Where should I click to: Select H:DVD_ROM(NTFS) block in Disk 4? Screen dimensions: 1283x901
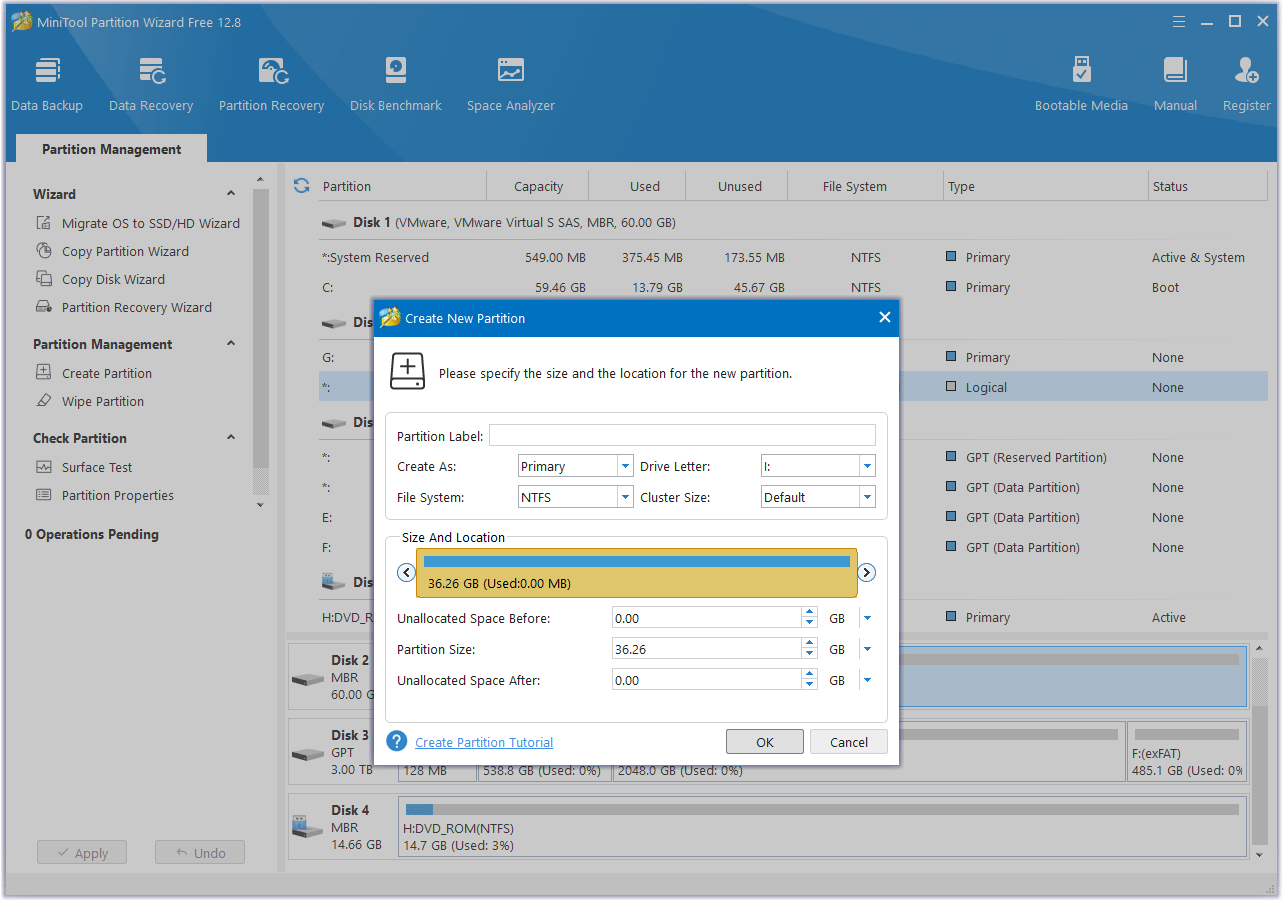point(822,827)
